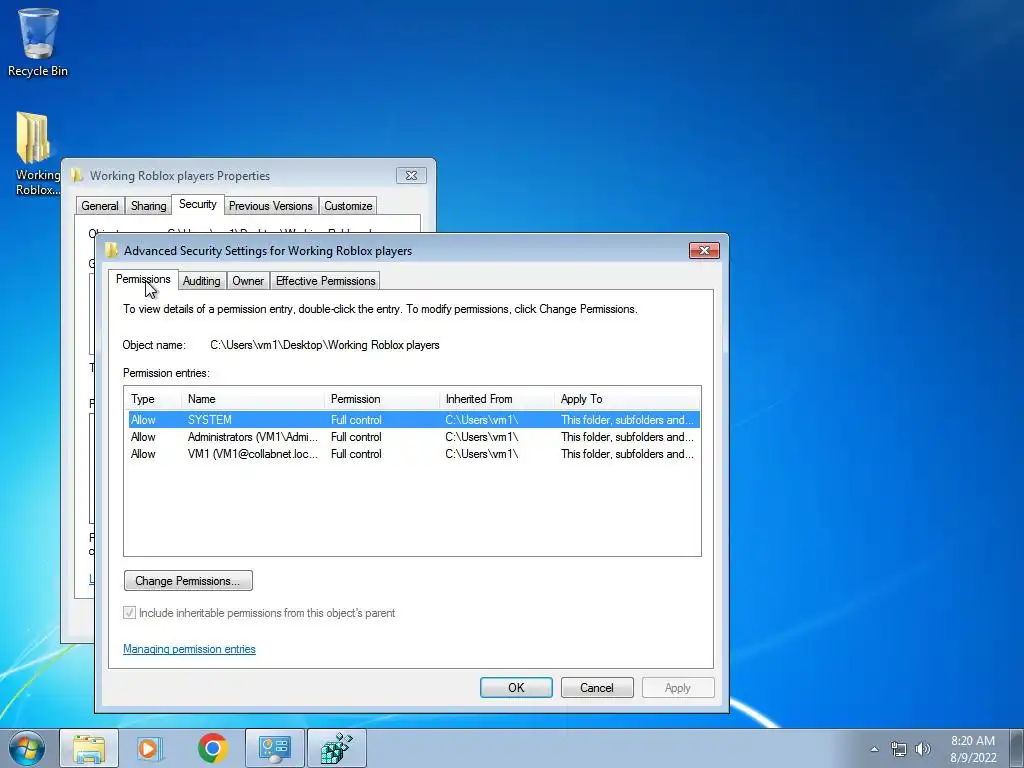Click folder icon in Advanced Security title bar
Image resolution: width=1024 pixels, height=768 pixels.
pos(112,250)
